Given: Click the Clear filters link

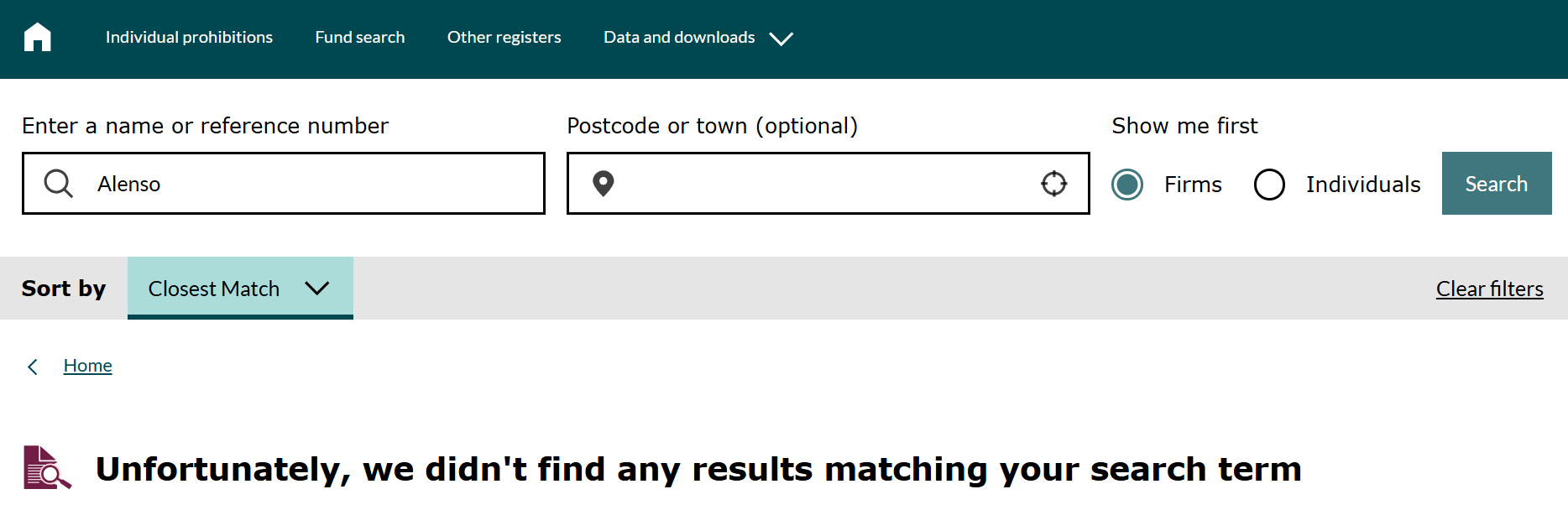Looking at the screenshot, I should [1489, 289].
